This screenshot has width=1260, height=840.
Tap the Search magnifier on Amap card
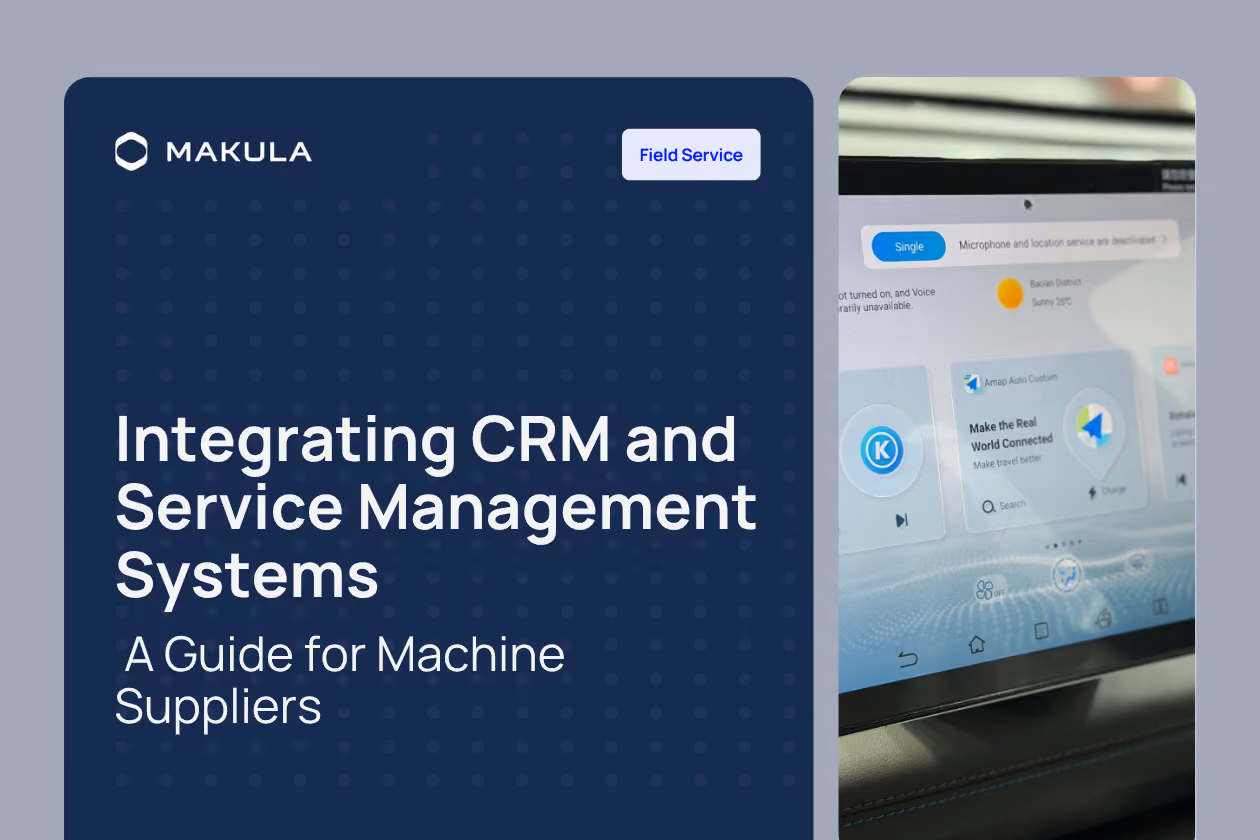[x=988, y=507]
